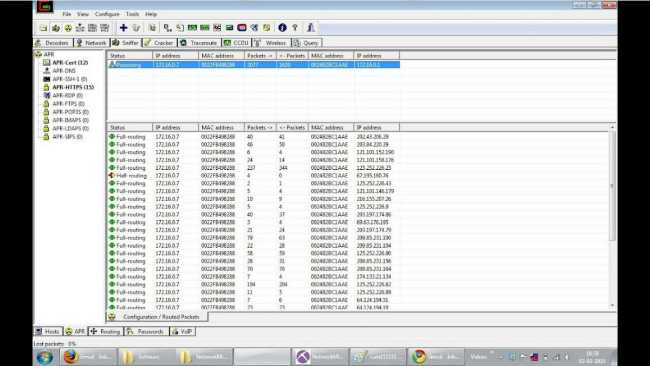
Task: Open the Tools menu
Action: click(133, 14)
